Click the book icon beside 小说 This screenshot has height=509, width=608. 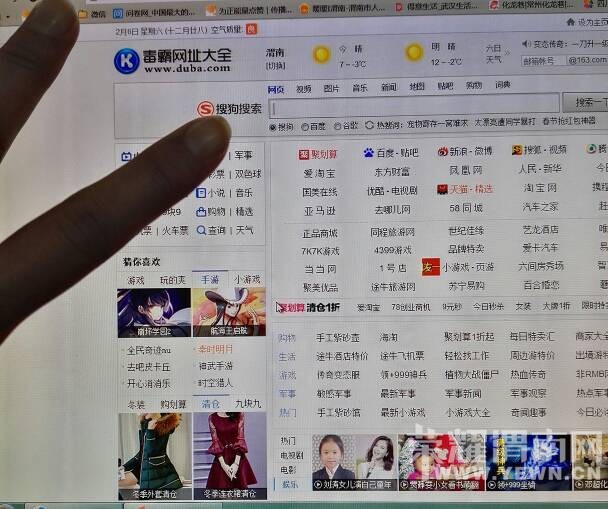click(x=200, y=193)
